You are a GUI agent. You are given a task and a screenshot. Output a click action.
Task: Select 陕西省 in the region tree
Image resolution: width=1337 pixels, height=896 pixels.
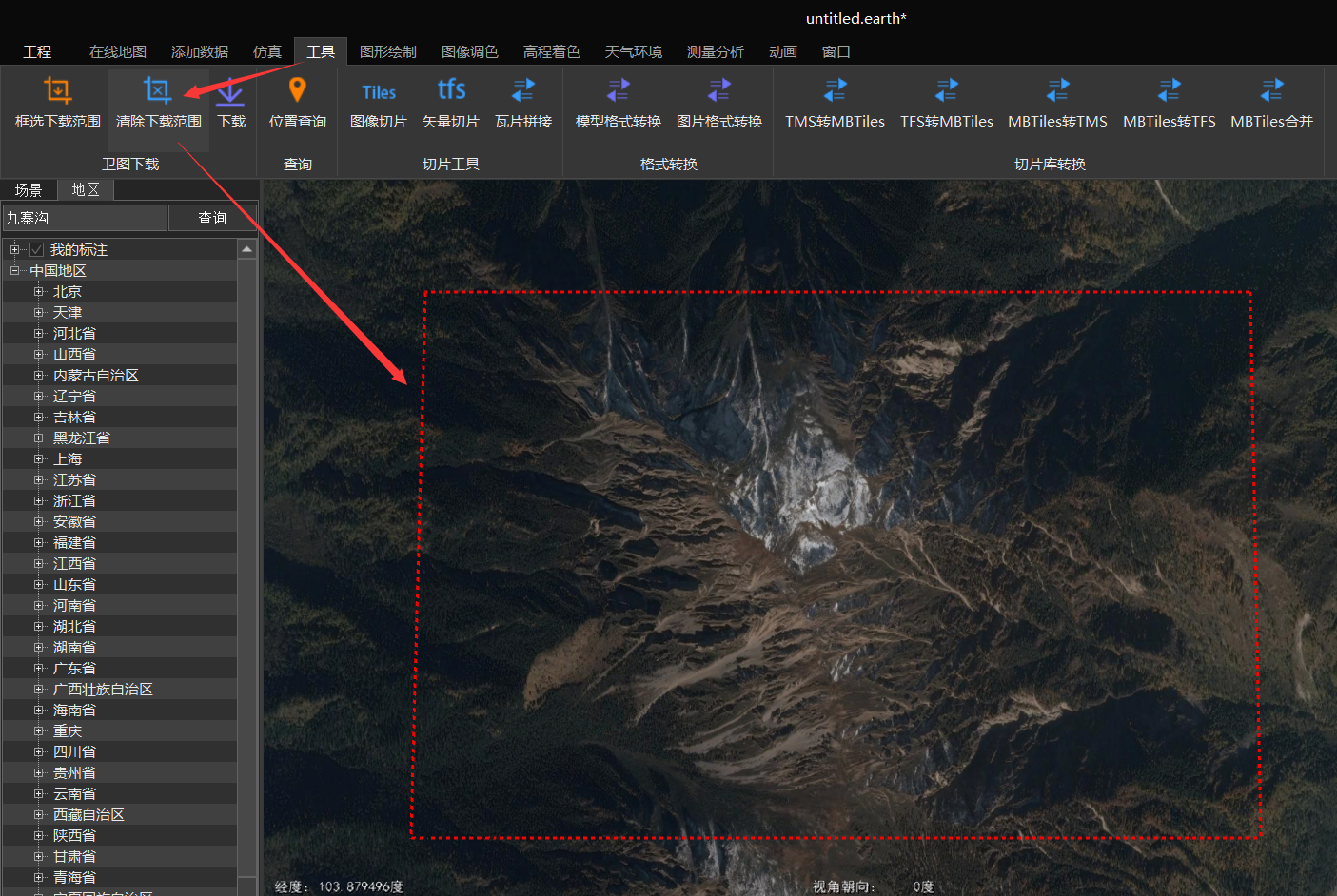coord(74,836)
